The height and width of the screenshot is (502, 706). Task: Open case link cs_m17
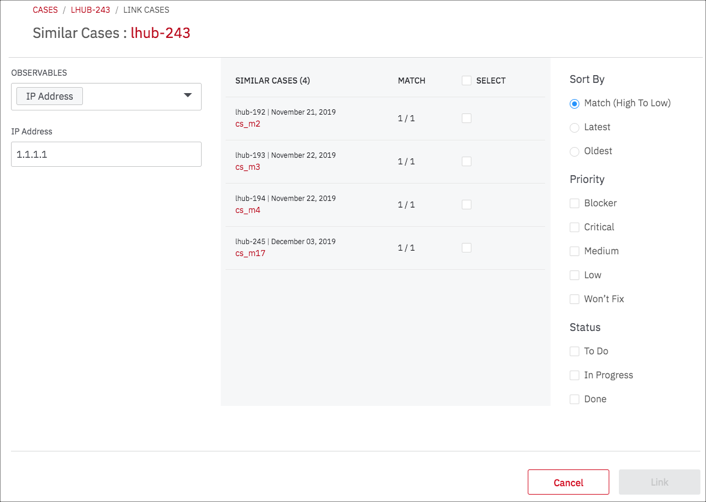click(250, 253)
